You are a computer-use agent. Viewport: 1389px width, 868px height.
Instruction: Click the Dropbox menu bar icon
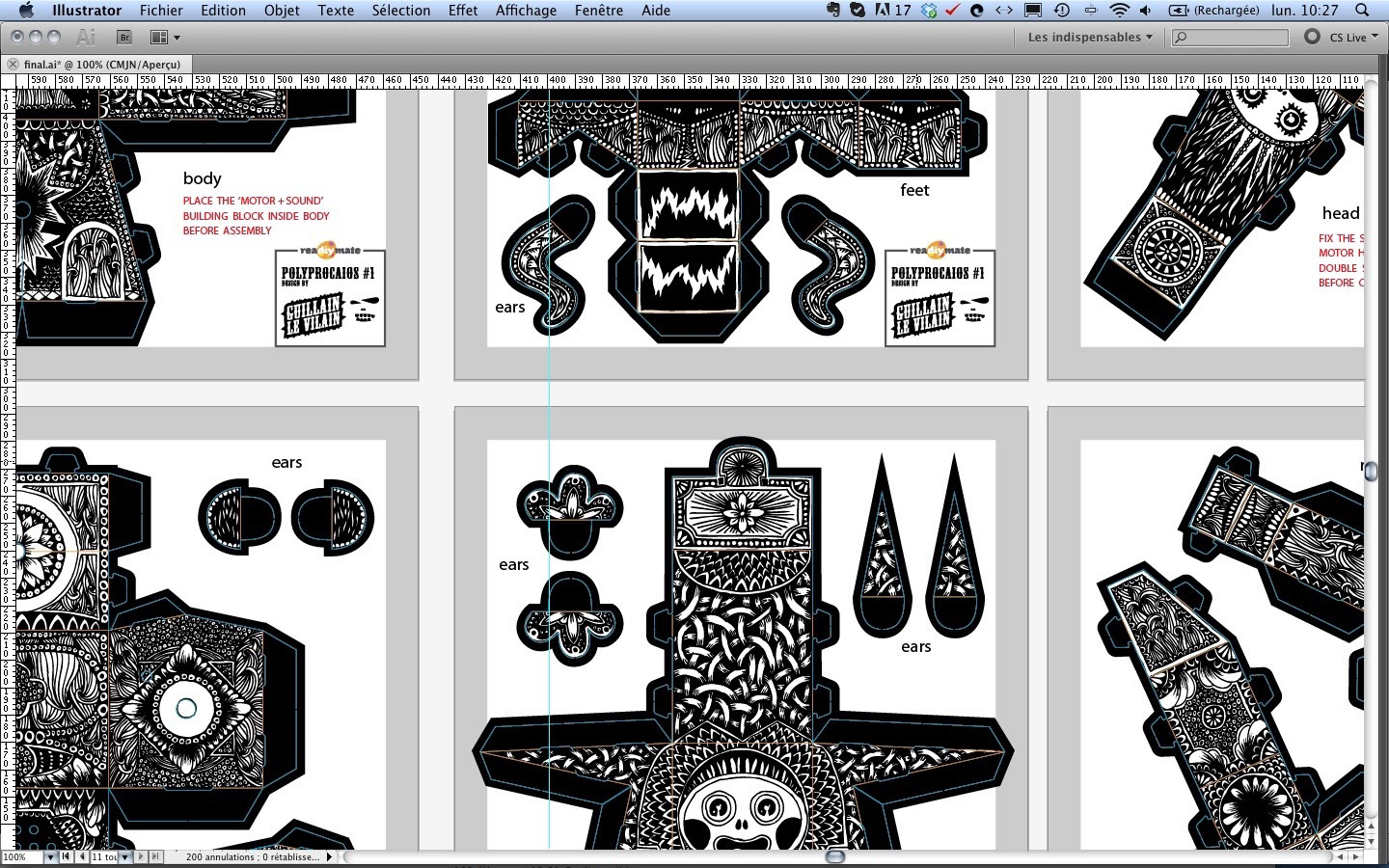[929, 10]
